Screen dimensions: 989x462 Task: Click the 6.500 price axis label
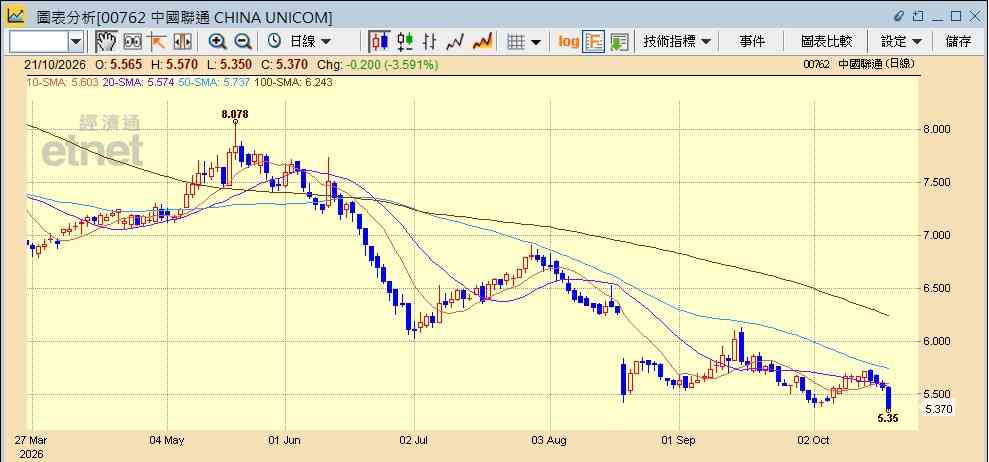coord(938,288)
